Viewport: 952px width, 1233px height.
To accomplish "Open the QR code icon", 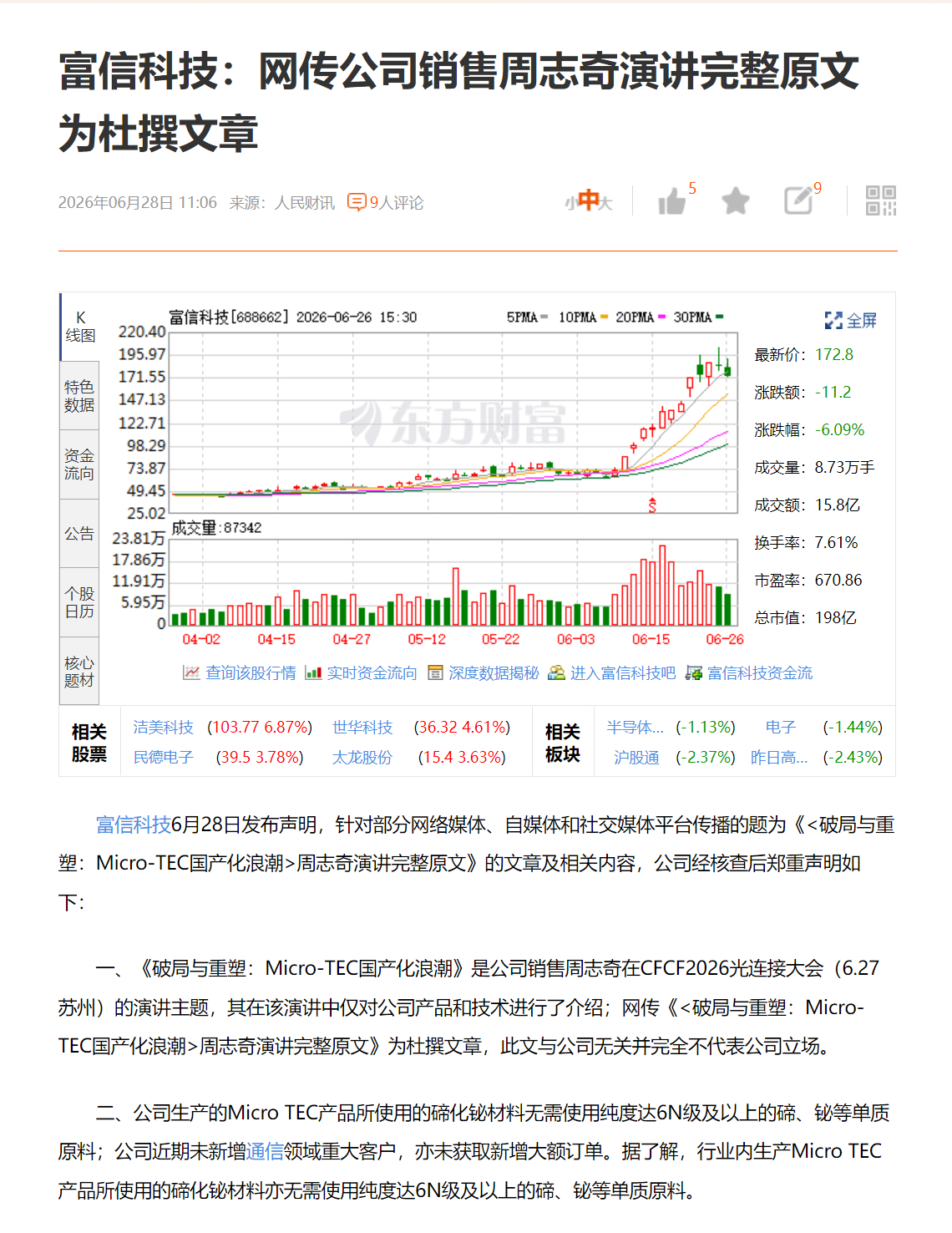I will pos(881,200).
